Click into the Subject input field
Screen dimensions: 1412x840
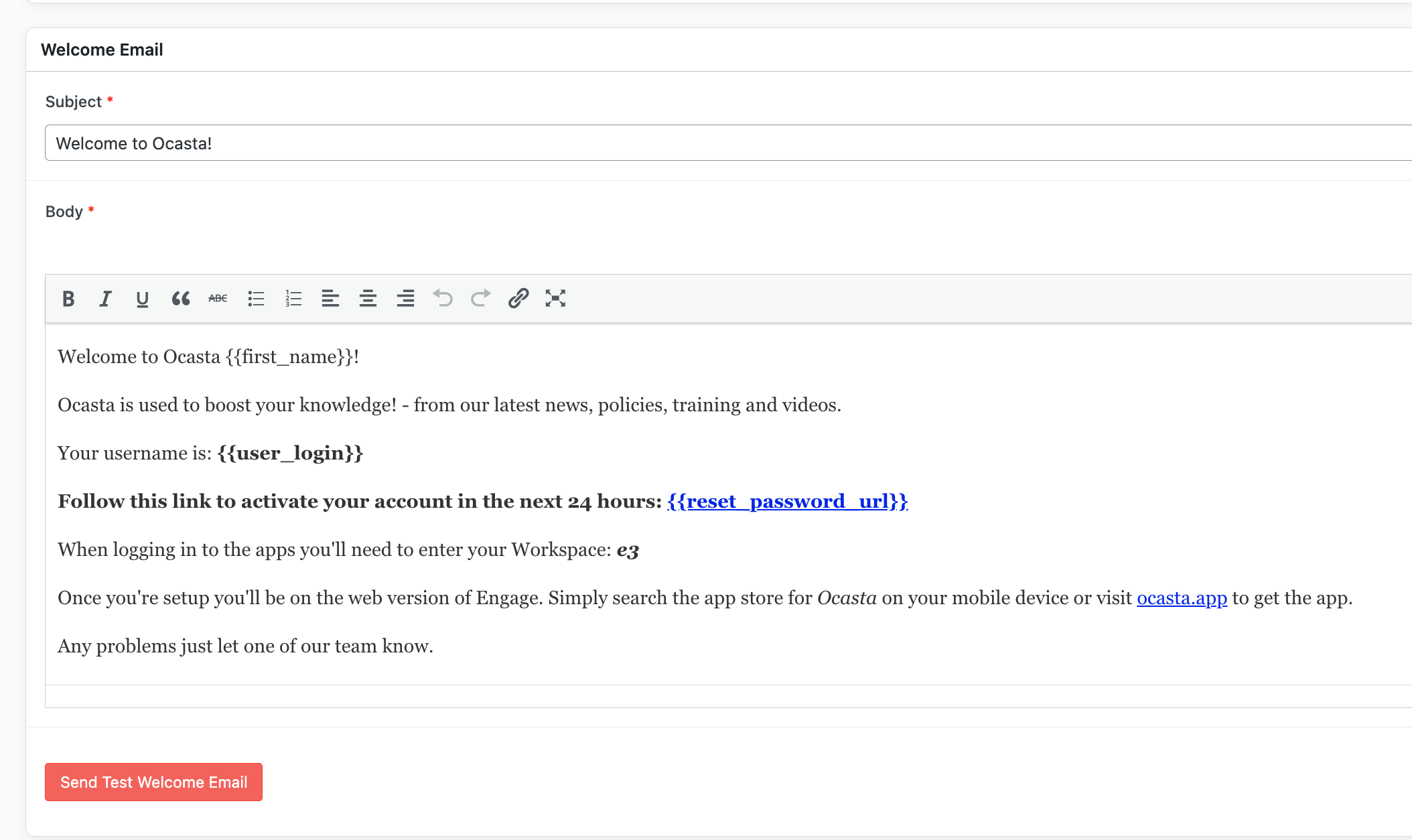[x=670, y=143]
